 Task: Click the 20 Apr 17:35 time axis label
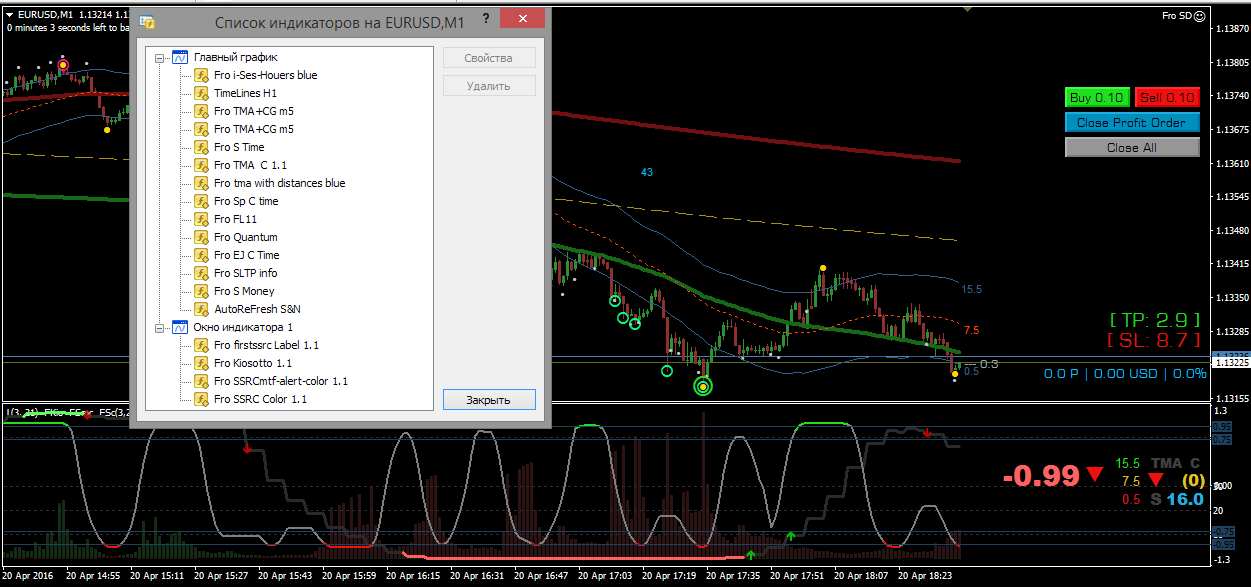(733, 576)
